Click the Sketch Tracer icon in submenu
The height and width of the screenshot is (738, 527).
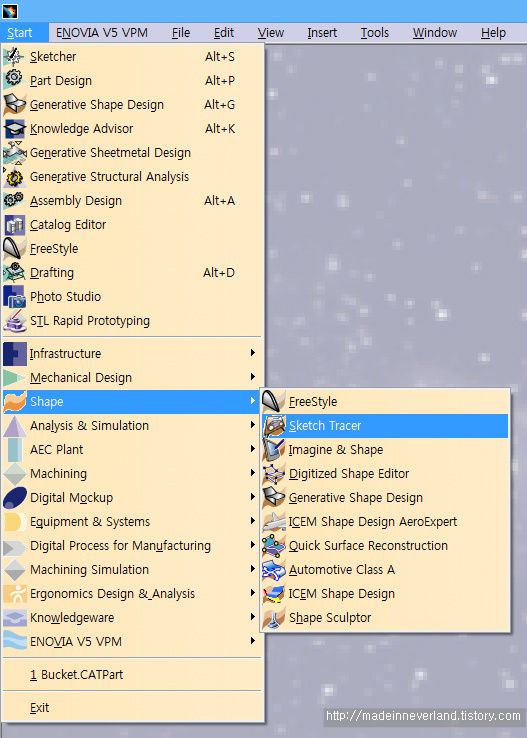tap(274, 425)
